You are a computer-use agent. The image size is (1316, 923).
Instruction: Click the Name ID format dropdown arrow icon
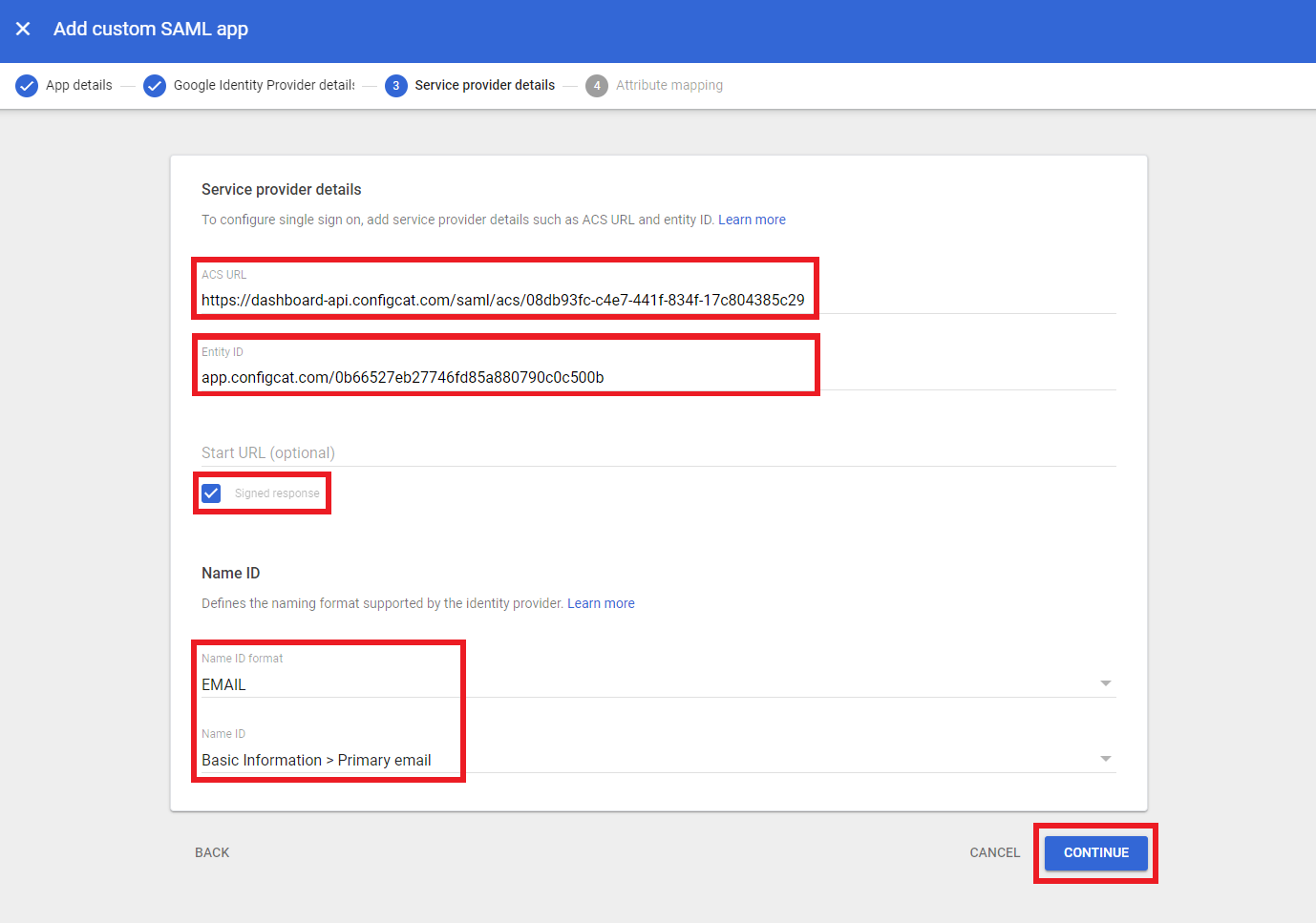click(x=1105, y=682)
